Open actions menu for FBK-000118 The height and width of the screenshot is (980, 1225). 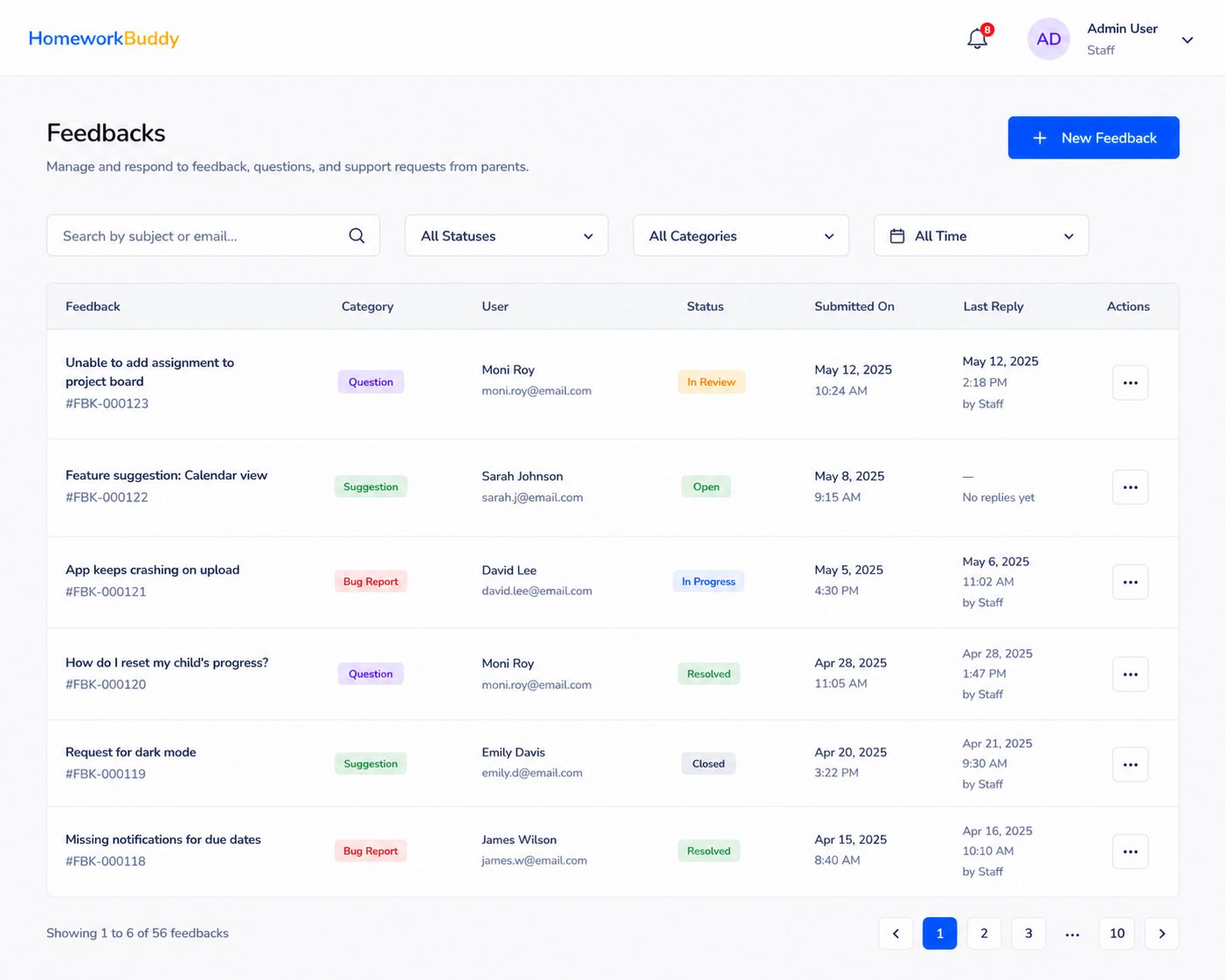(1130, 852)
